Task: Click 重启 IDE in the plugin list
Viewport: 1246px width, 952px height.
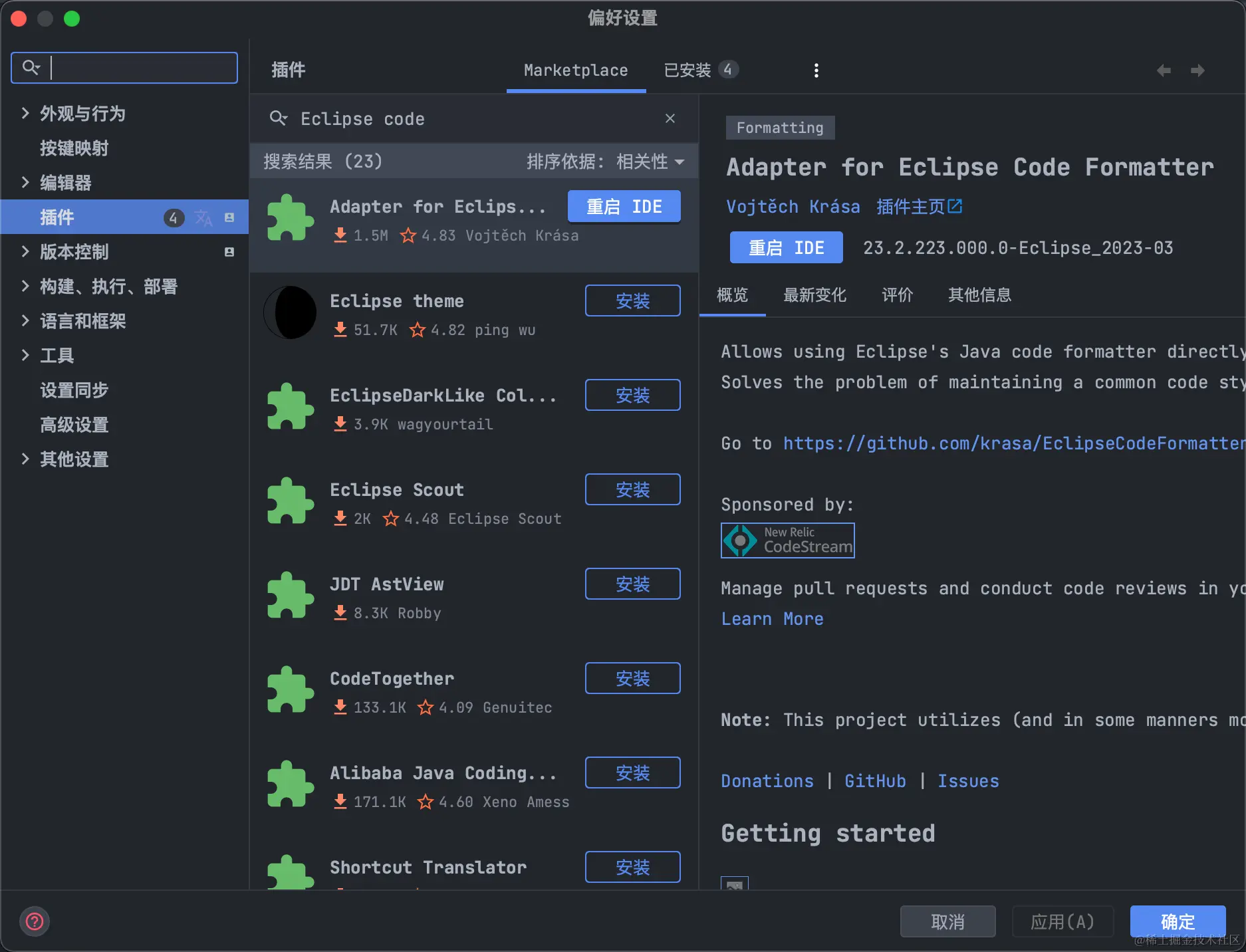Action: point(624,207)
